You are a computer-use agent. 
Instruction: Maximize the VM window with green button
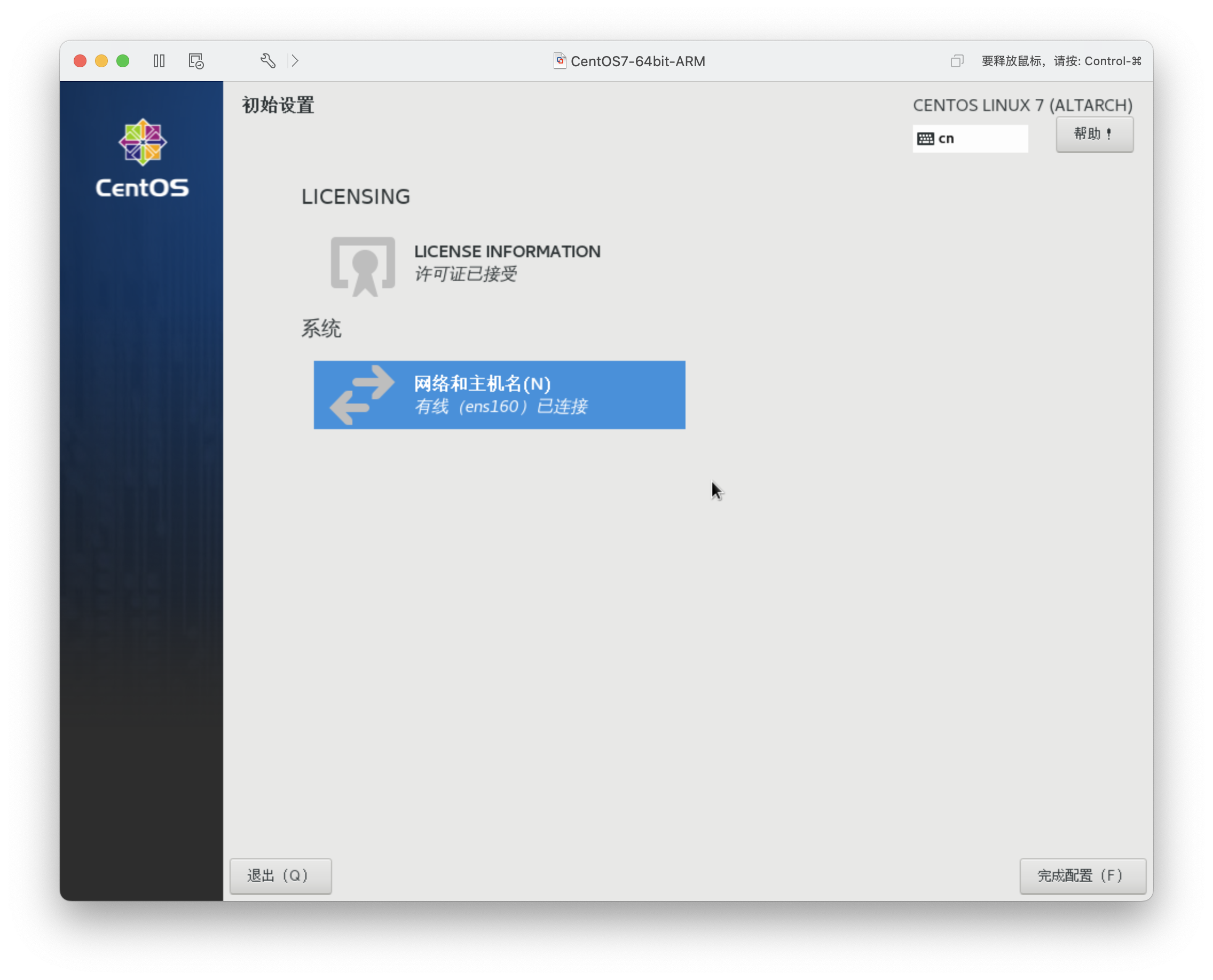click(x=123, y=61)
